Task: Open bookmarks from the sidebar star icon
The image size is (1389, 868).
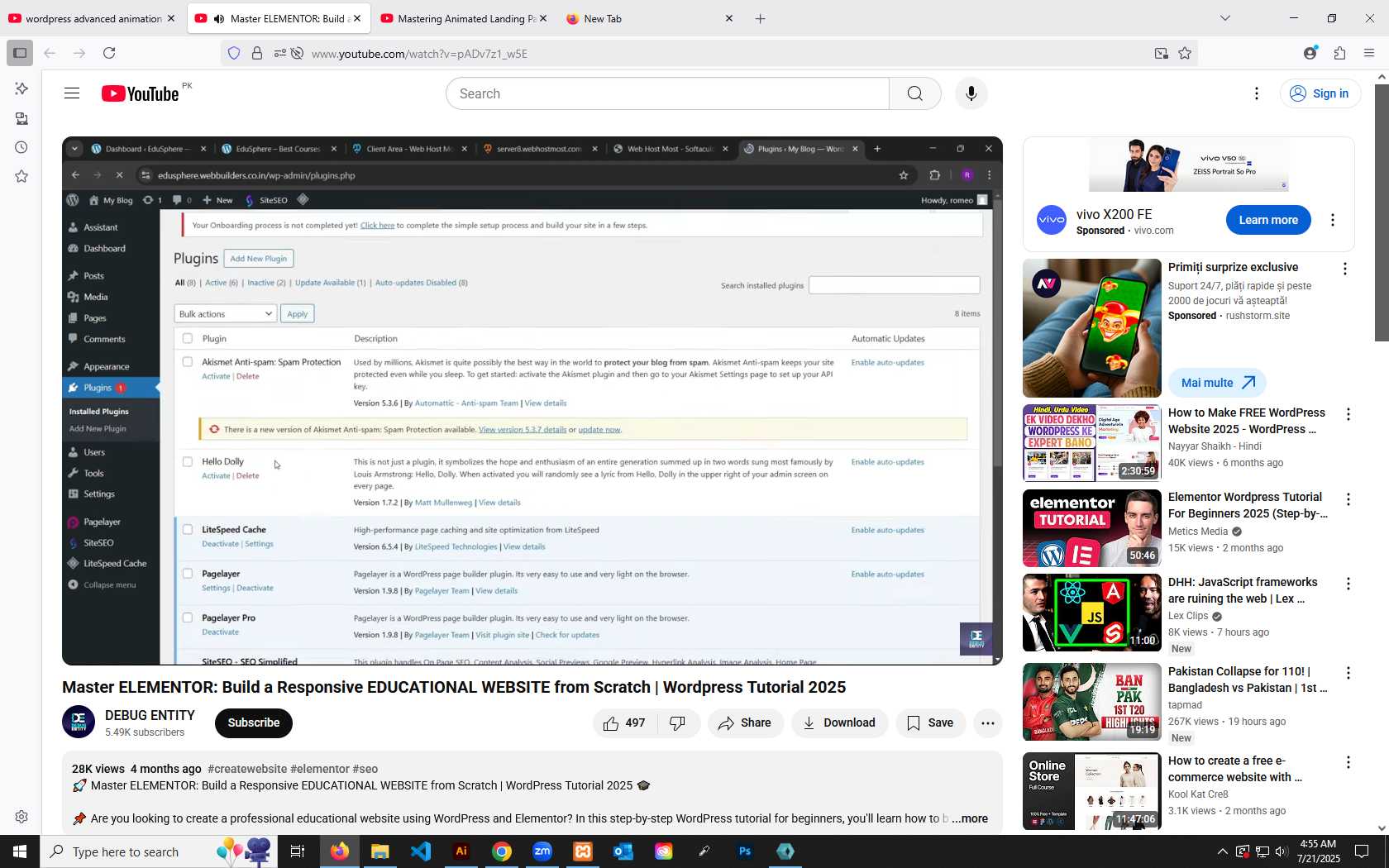Action: [21, 176]
